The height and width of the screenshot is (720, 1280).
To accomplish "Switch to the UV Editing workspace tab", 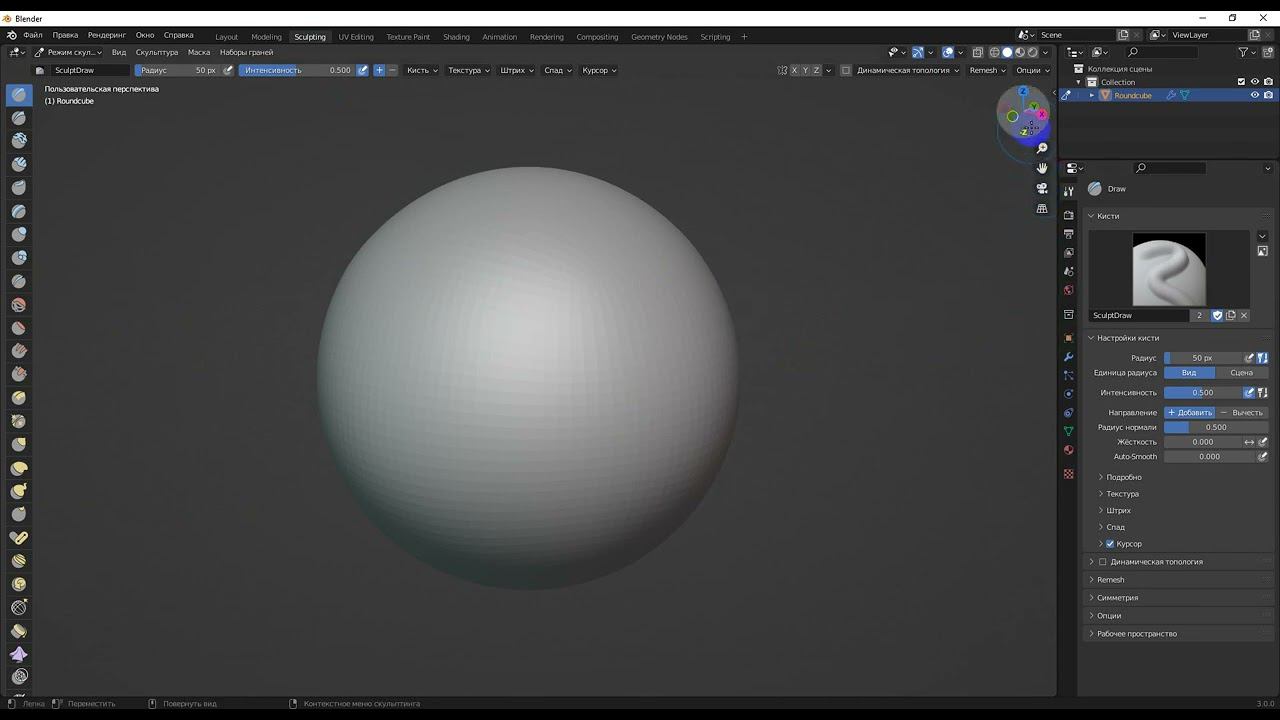I will (x=355, y=37).
